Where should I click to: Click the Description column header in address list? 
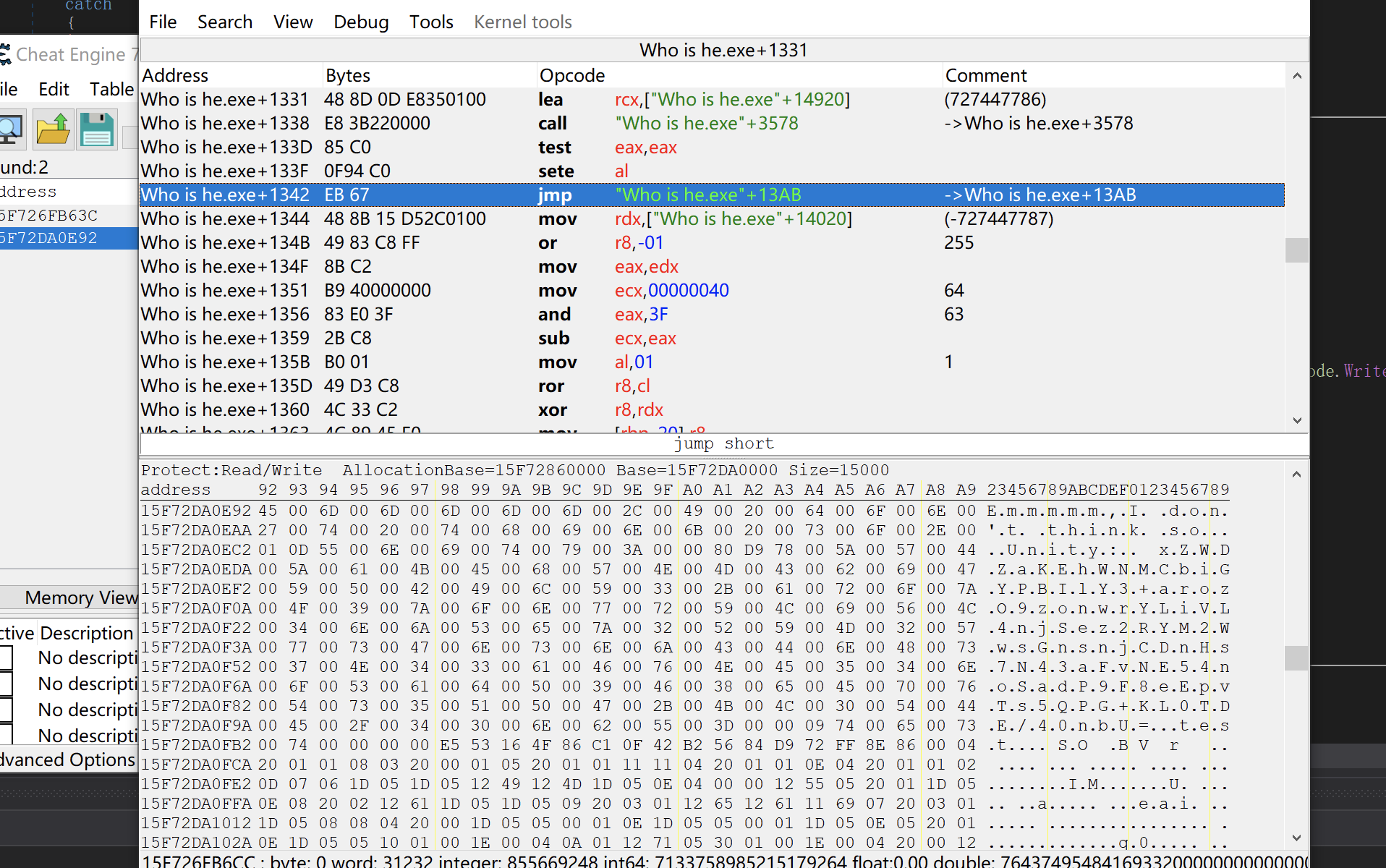tap(87, 633)
